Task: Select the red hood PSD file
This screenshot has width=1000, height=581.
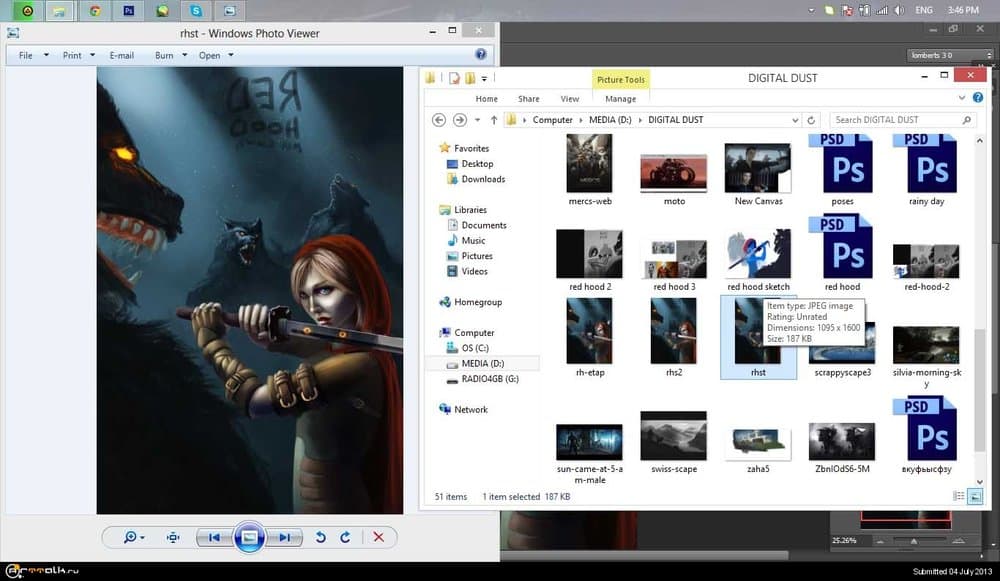Action: point(842,254)
